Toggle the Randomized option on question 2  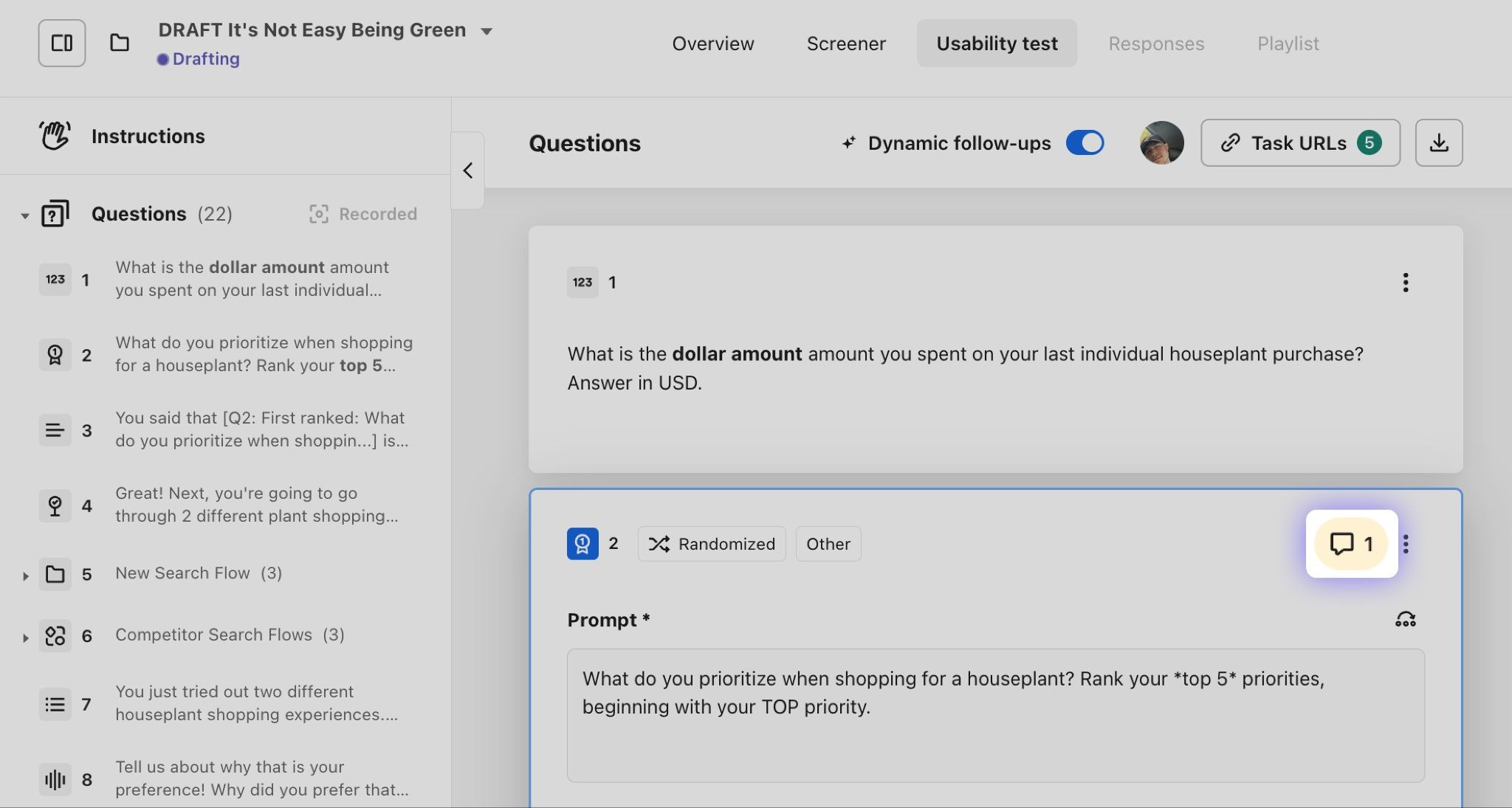point(712,544)
